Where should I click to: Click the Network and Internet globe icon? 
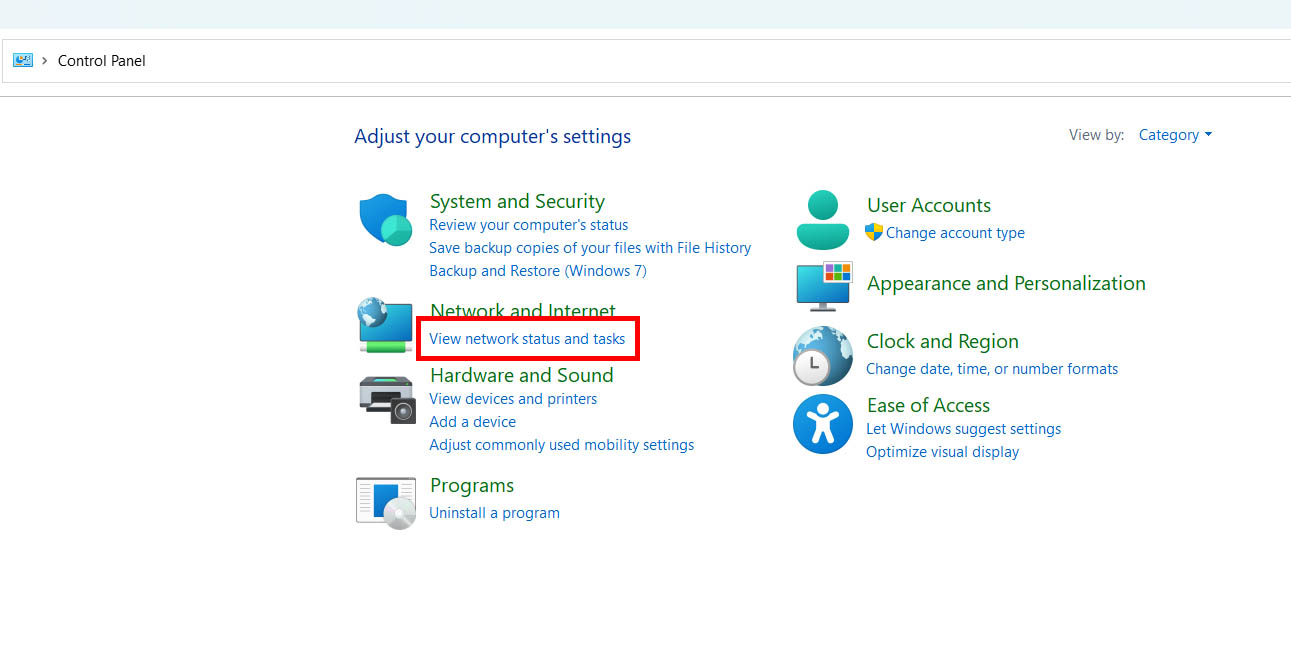pyautogui.click(x=386, y=325)
